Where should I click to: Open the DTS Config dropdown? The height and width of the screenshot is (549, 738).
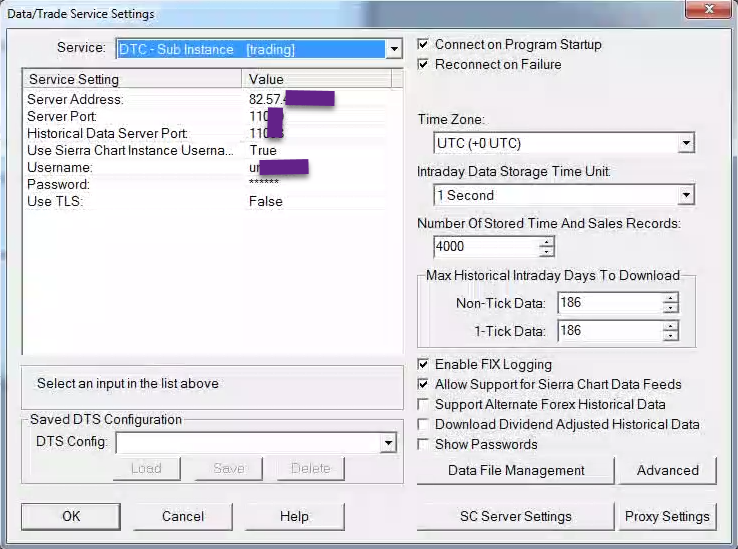388,443
